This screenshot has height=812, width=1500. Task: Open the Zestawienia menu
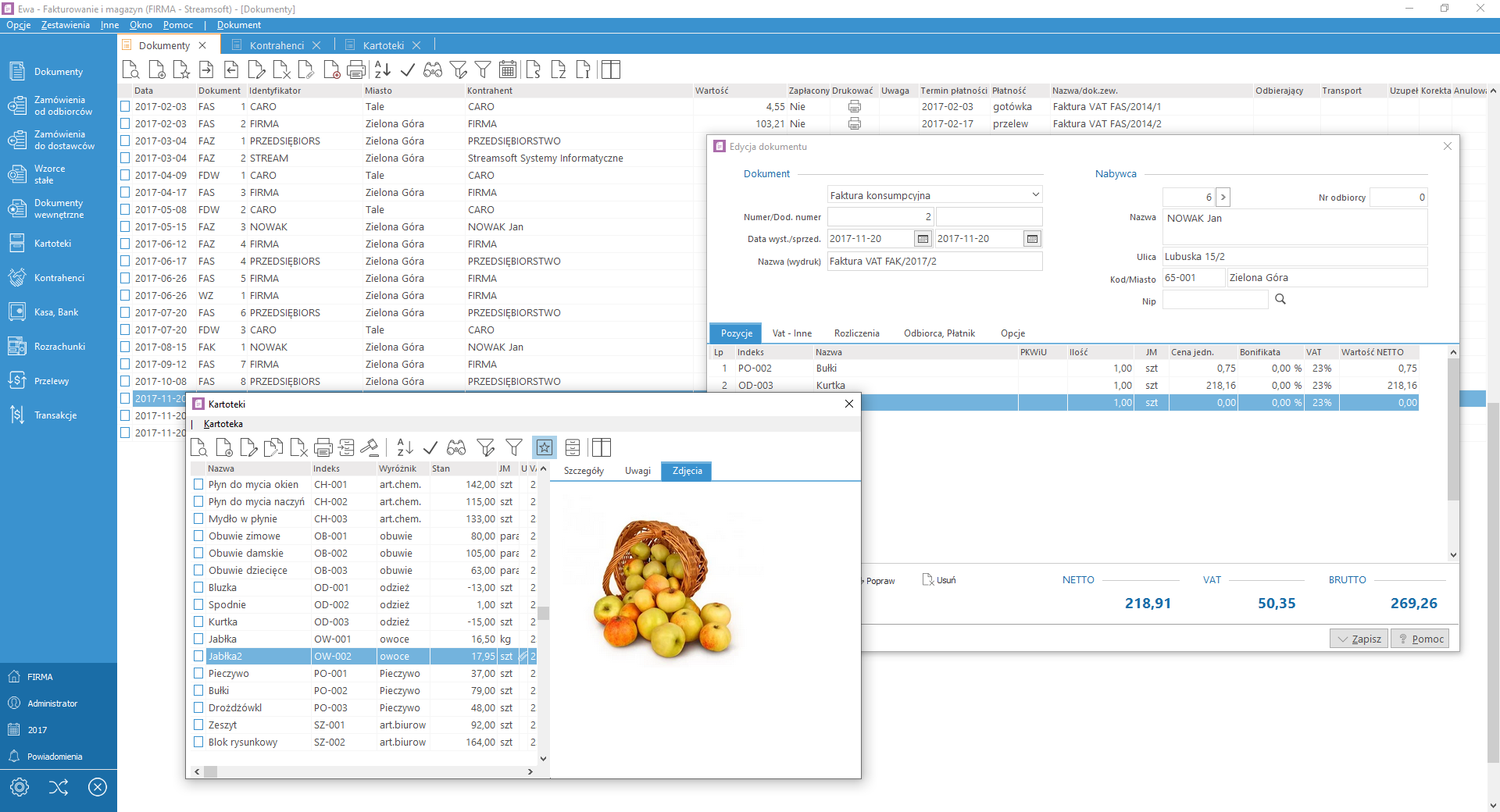[66, 25]
